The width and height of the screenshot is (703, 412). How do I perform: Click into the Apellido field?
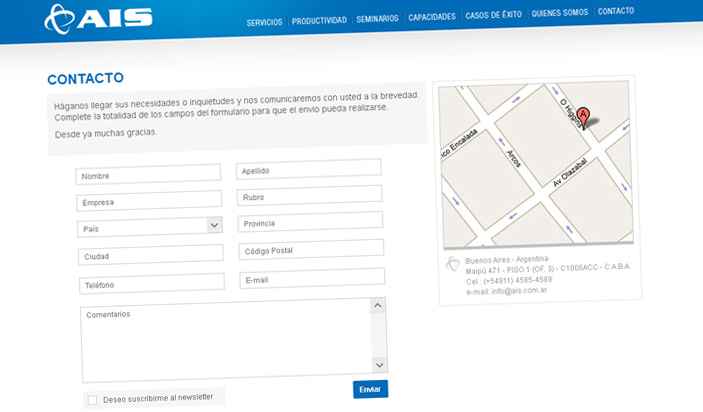point(309,170)
